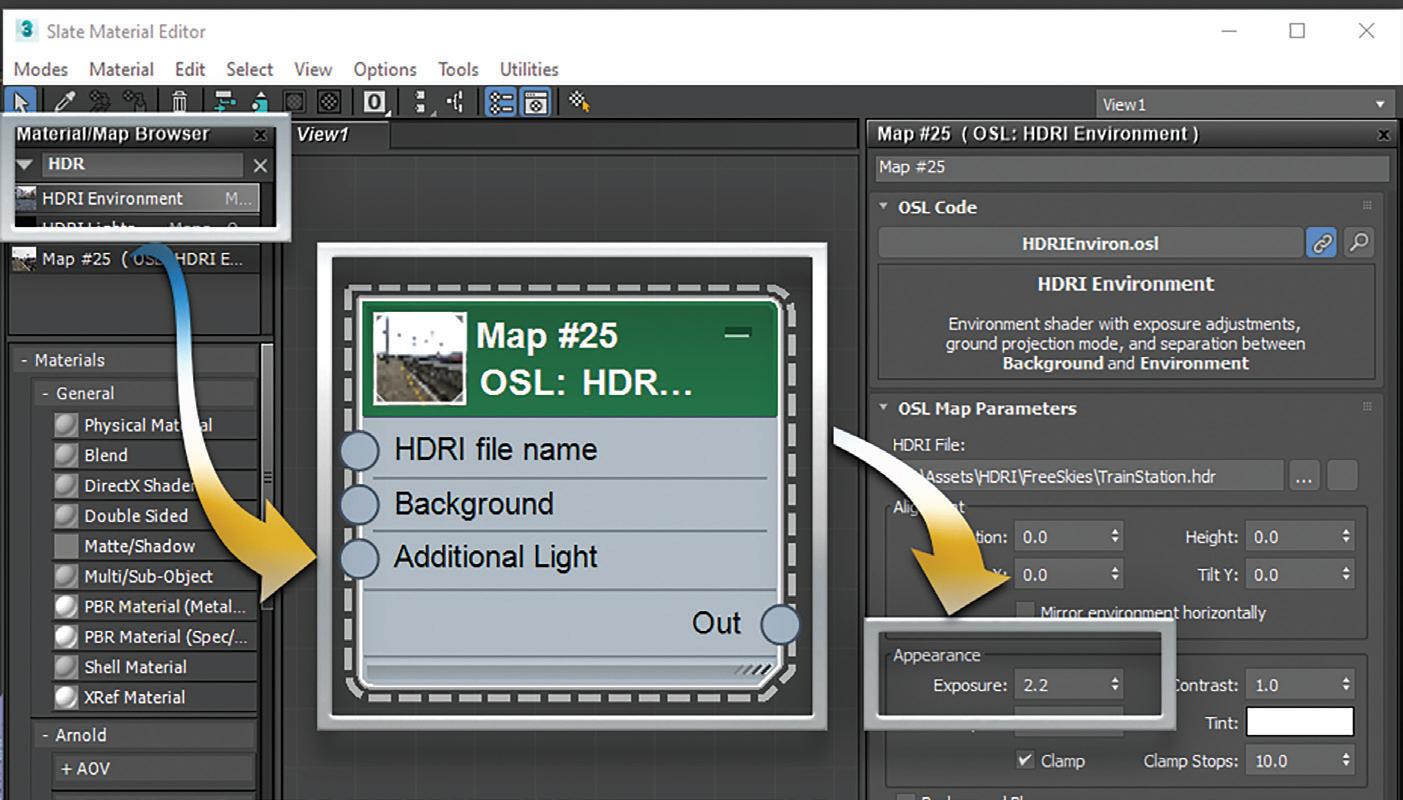Collapse the Map #25 node

[737, 334]
